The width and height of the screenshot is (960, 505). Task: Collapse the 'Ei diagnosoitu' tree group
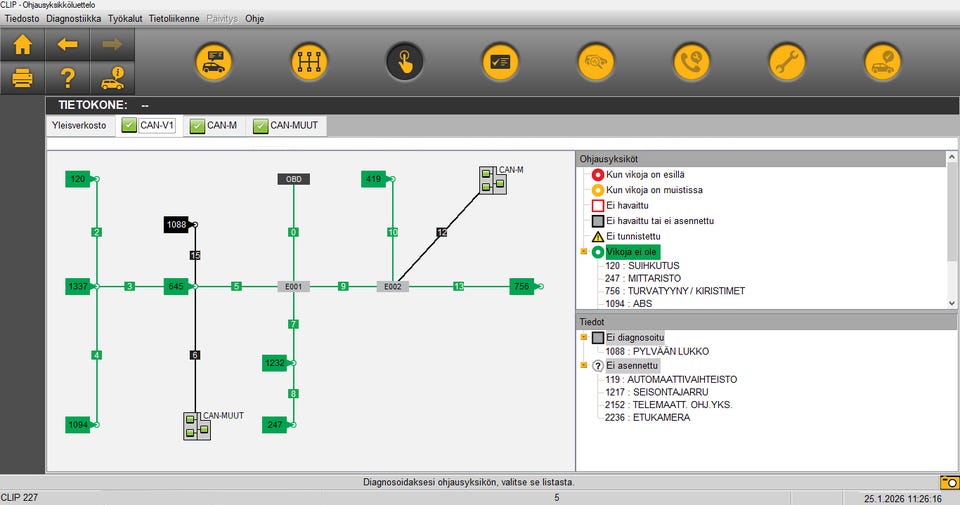(x=583, y=337)
